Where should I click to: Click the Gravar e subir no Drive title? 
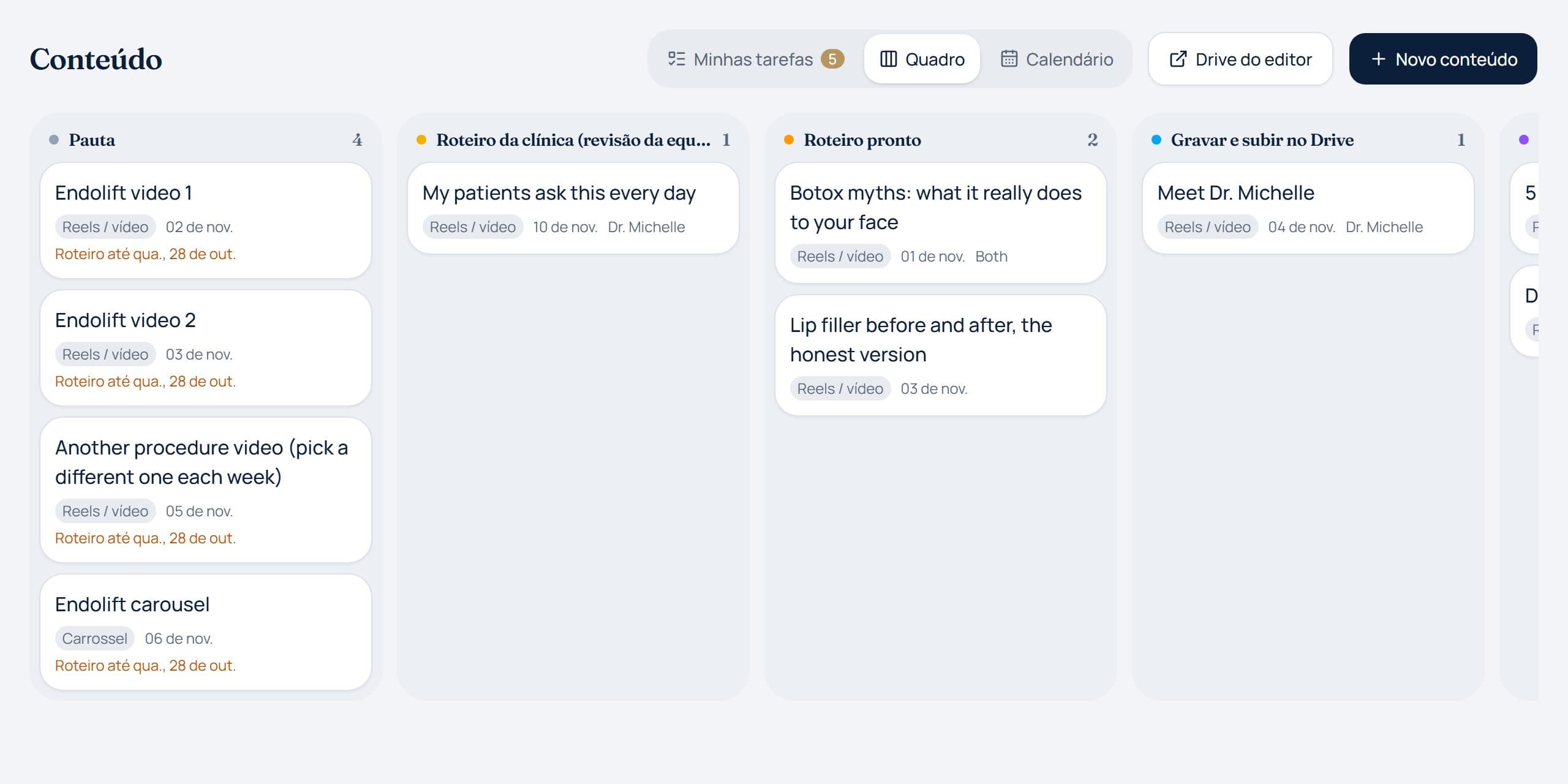[x=1262, y=140]
